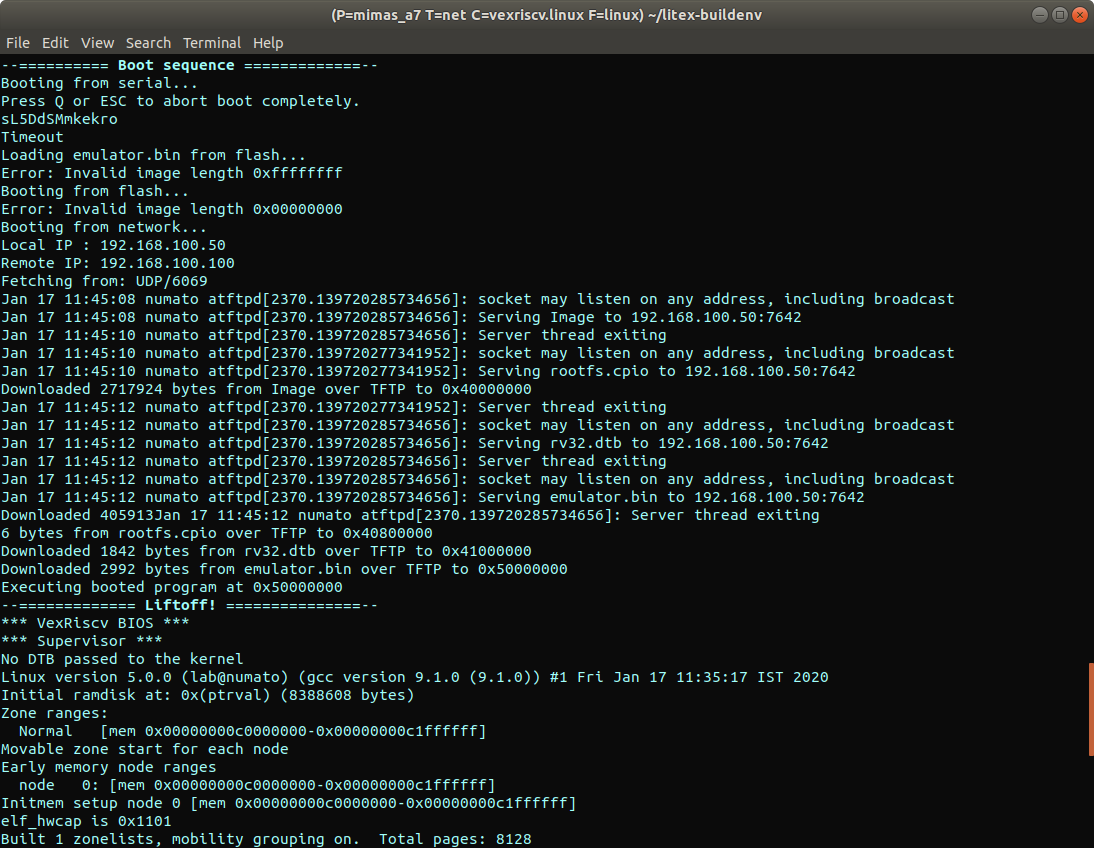Click the 'Liftoff!' banner line
This screenshot has height=848, width=1094.
pyautogui.click(x=189, y=605)
